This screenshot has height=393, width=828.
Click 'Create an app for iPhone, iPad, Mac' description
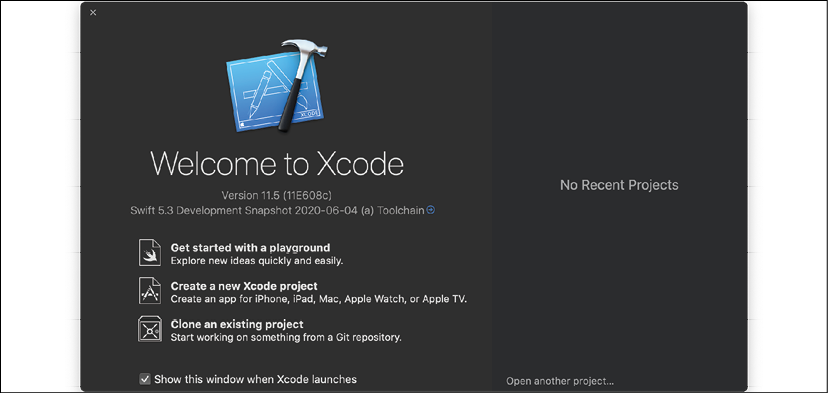tap(319, 299)
